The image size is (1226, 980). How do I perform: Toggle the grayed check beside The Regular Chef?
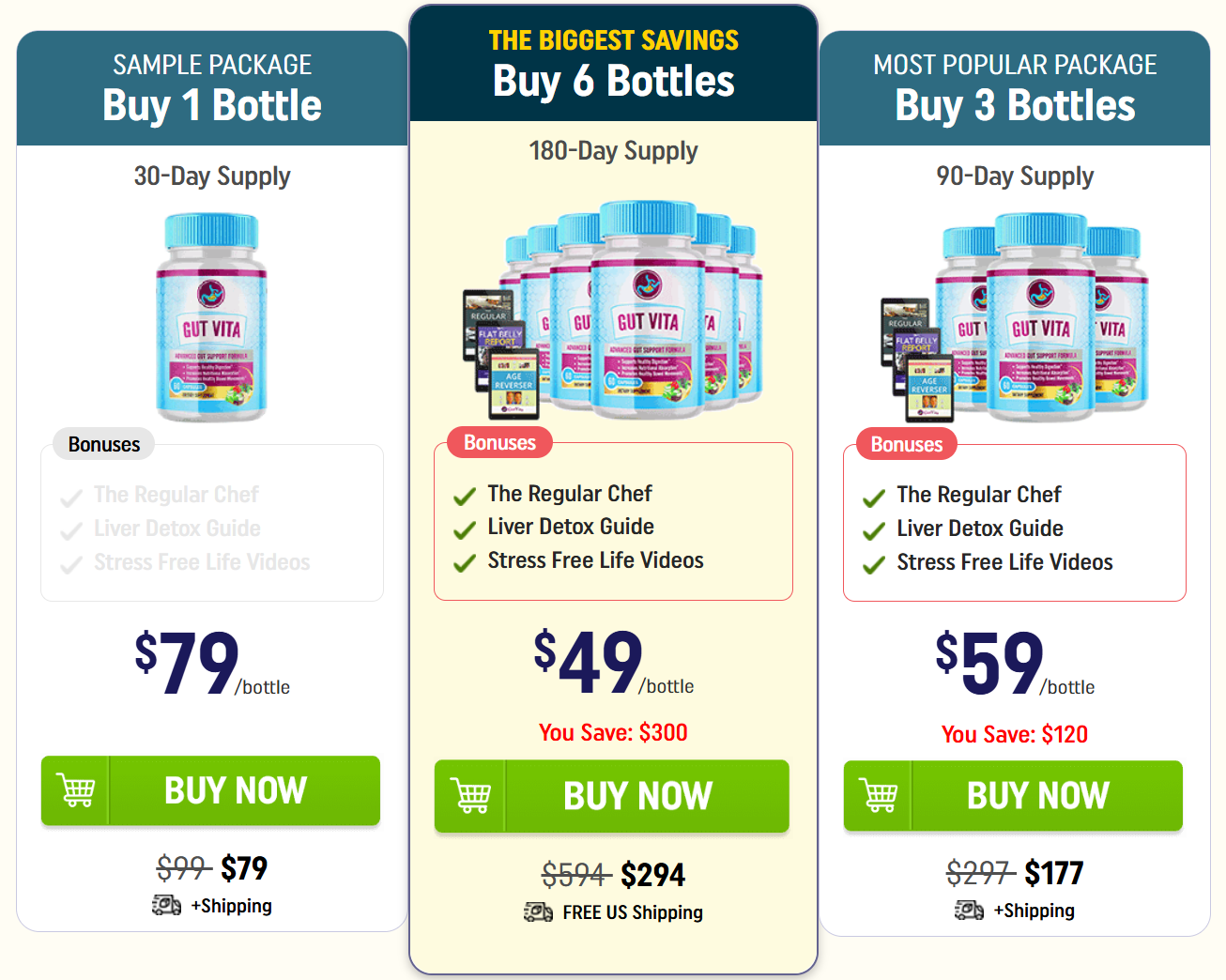70,494
